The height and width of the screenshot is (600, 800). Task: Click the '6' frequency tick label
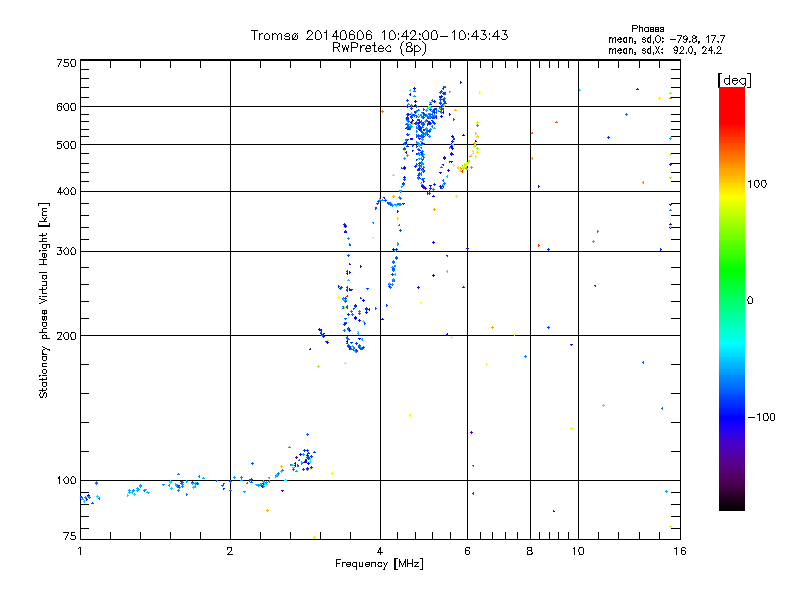click(x=467, y=551)
